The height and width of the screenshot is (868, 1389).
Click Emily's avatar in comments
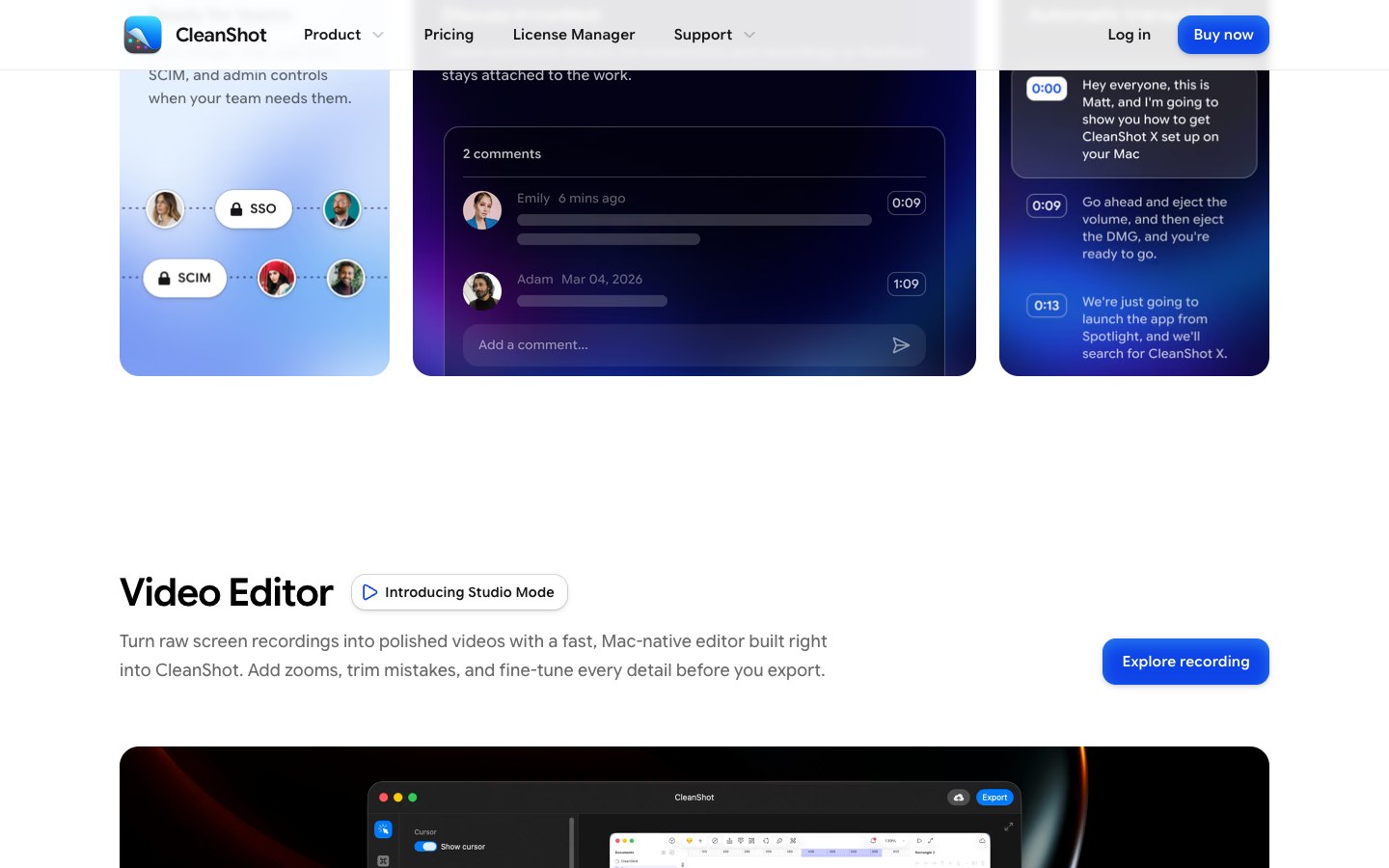pyautogui.click(x=482, y=210)
